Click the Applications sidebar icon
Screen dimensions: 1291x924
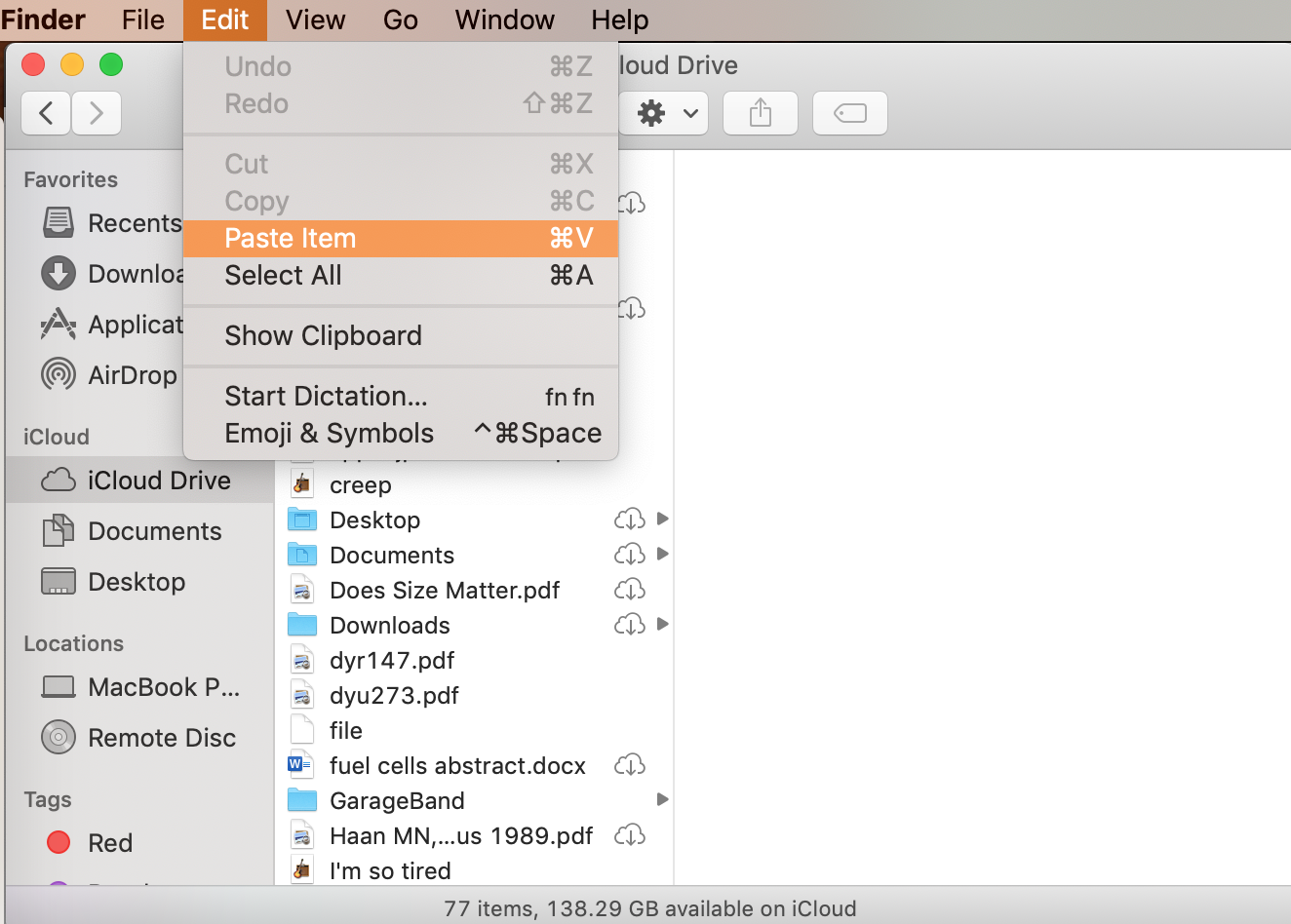click(x=59, y=325)
